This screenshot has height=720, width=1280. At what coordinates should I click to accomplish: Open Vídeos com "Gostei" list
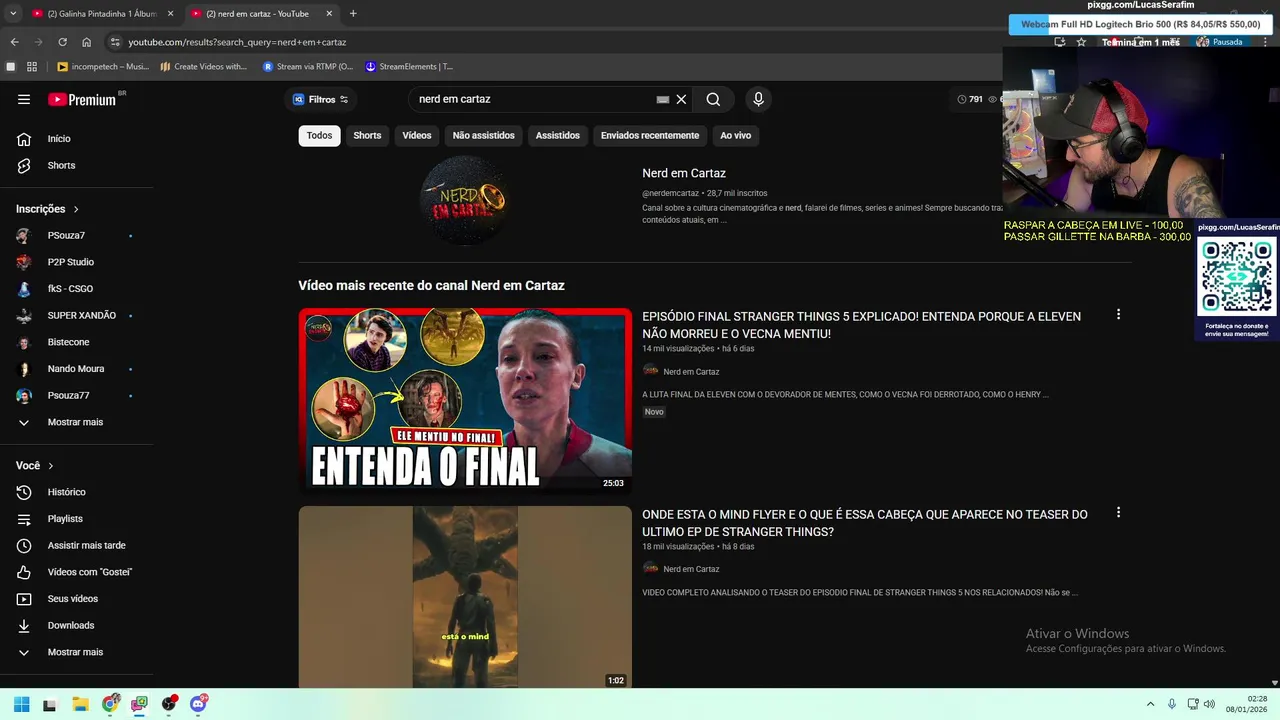(77, 572)
